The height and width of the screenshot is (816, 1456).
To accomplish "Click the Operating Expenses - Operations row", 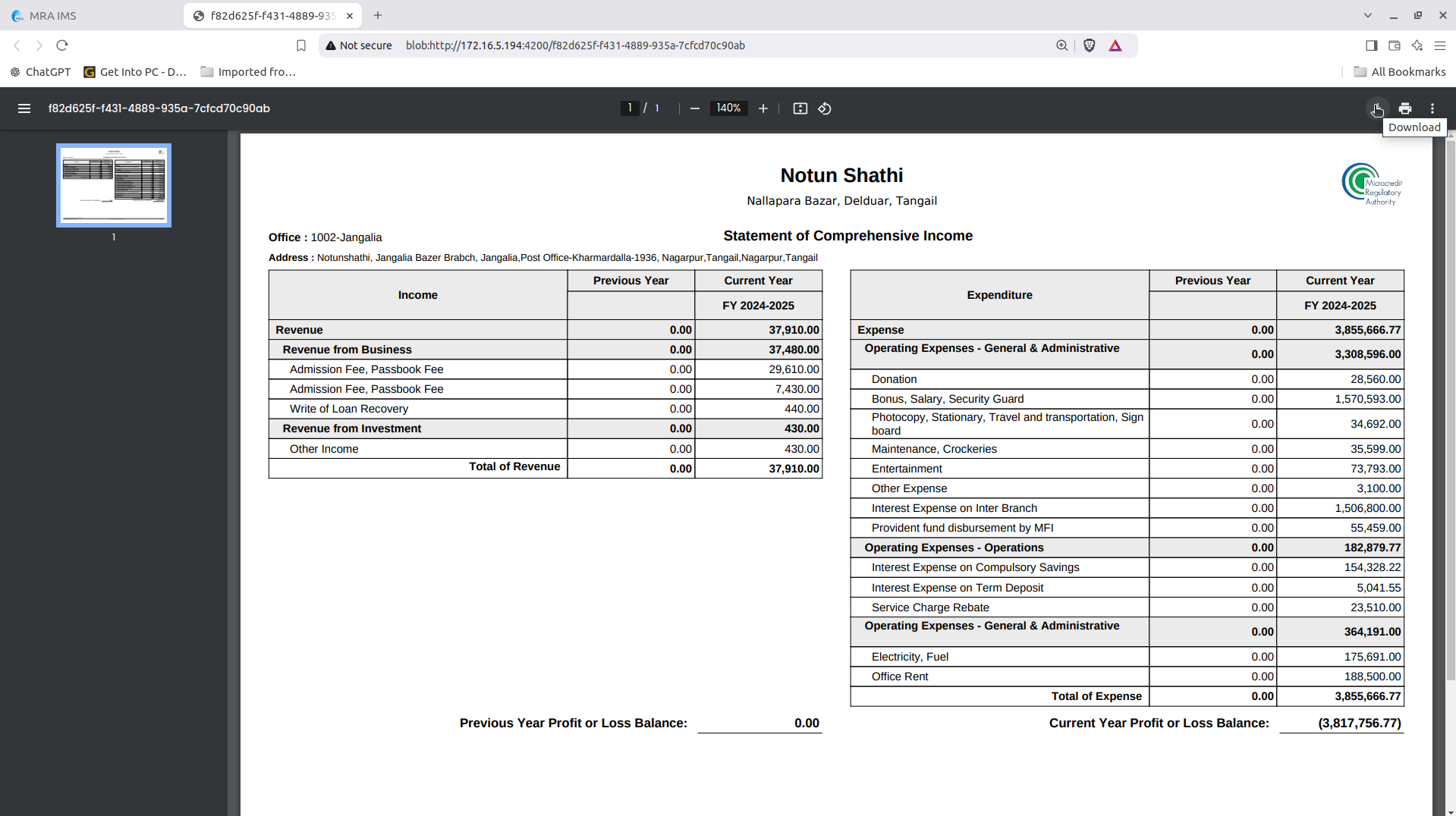I will (1127, 548).
